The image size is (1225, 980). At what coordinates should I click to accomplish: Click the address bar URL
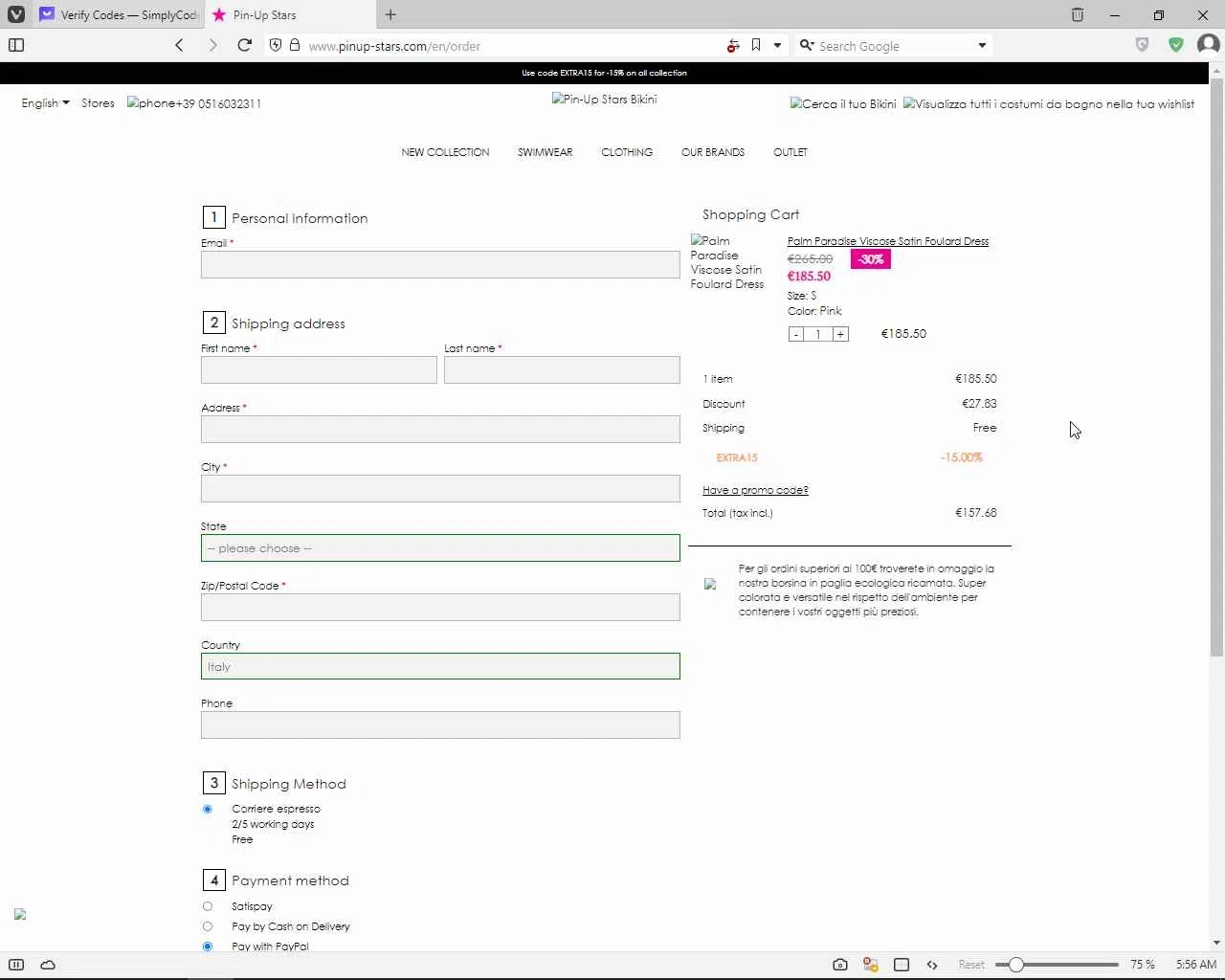(x=394, y=46)
